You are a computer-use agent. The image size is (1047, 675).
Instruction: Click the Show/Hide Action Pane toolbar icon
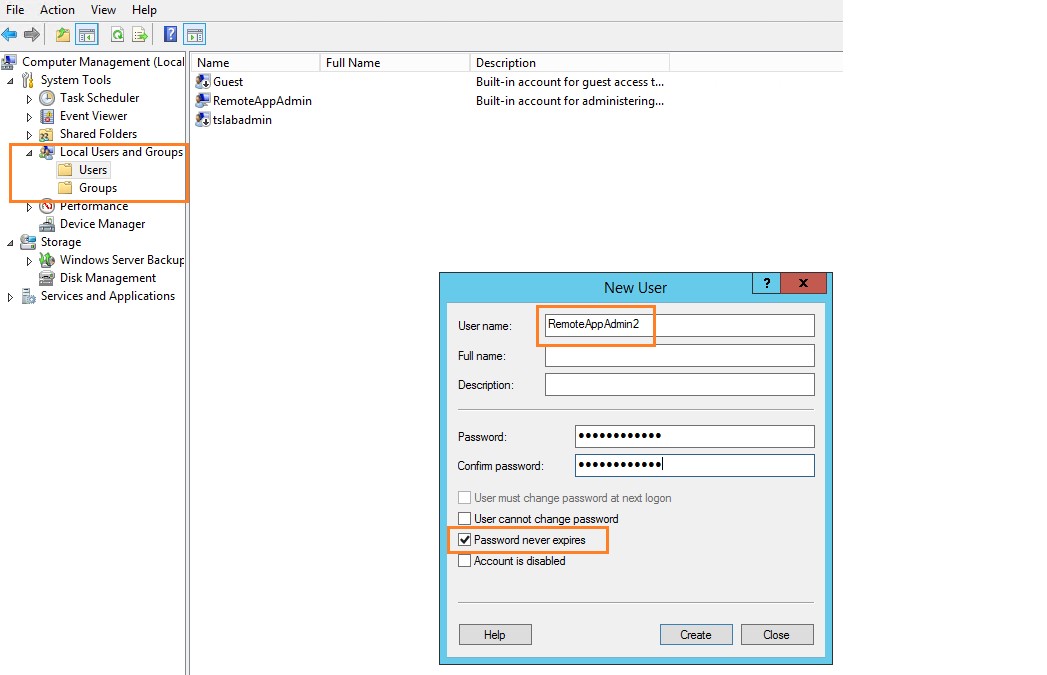pyautogui.click(x=194, y=34)
